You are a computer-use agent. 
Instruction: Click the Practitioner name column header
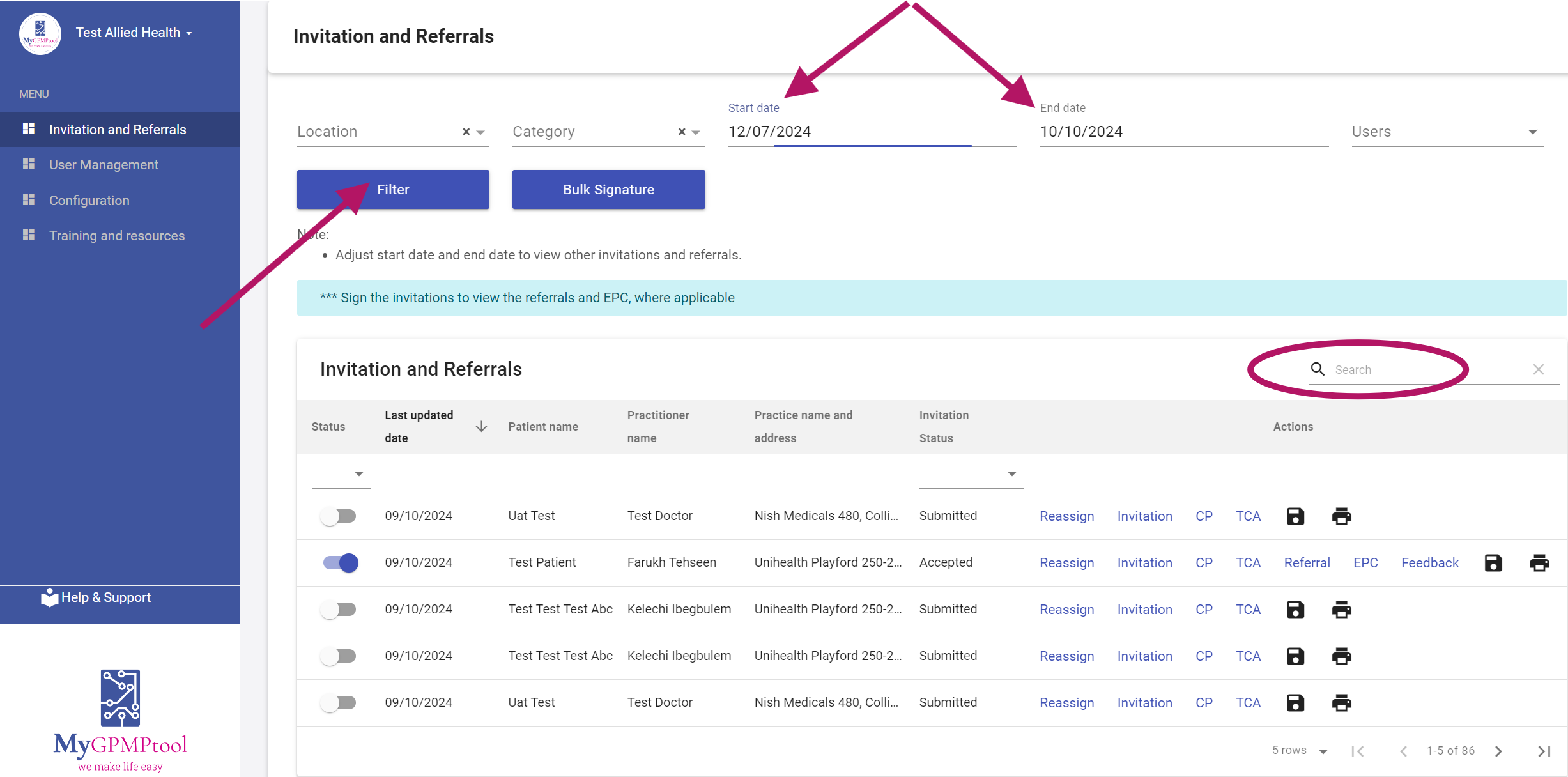658,426
